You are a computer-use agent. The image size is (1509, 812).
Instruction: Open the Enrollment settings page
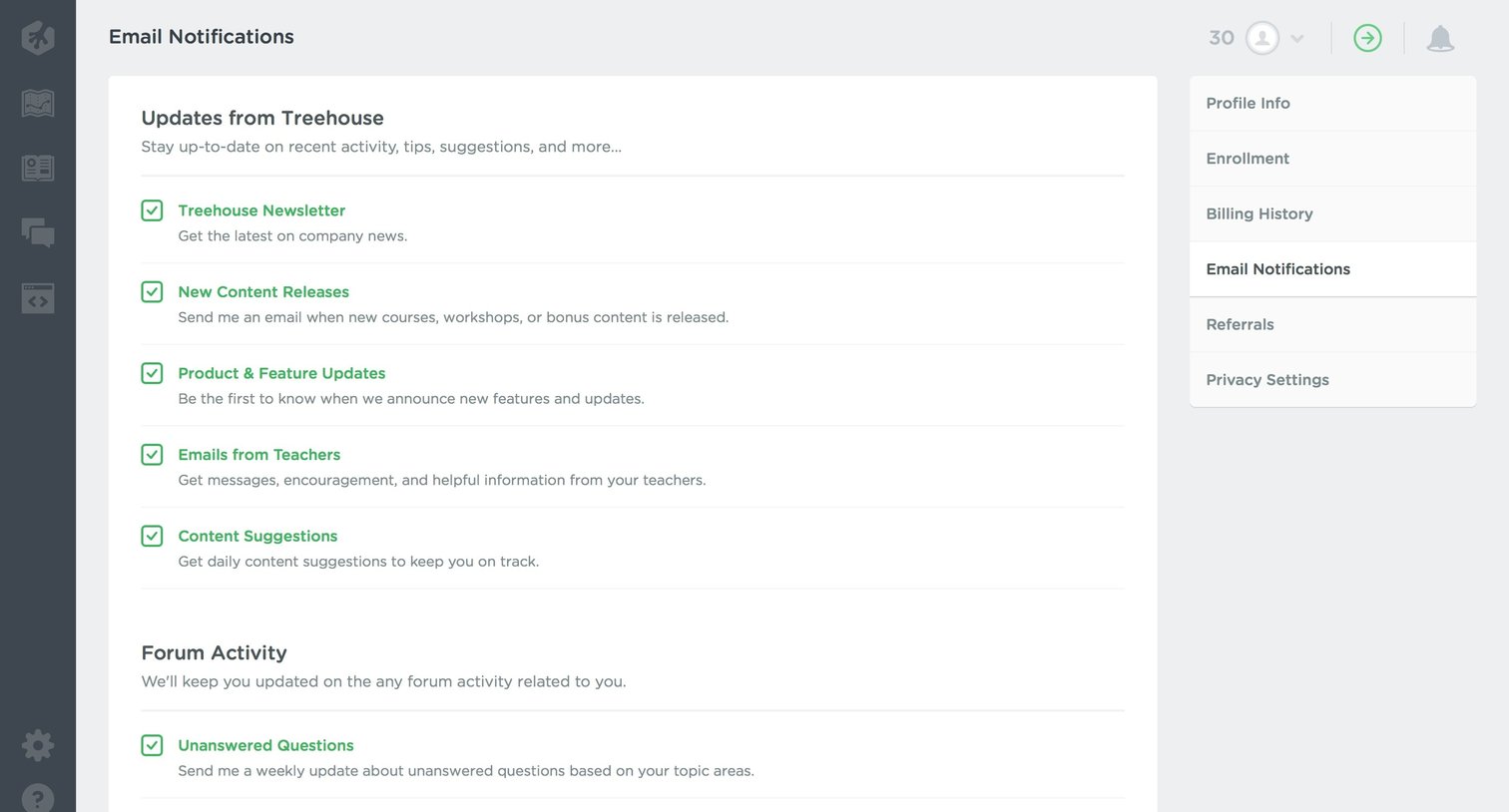coord(1332,159)
